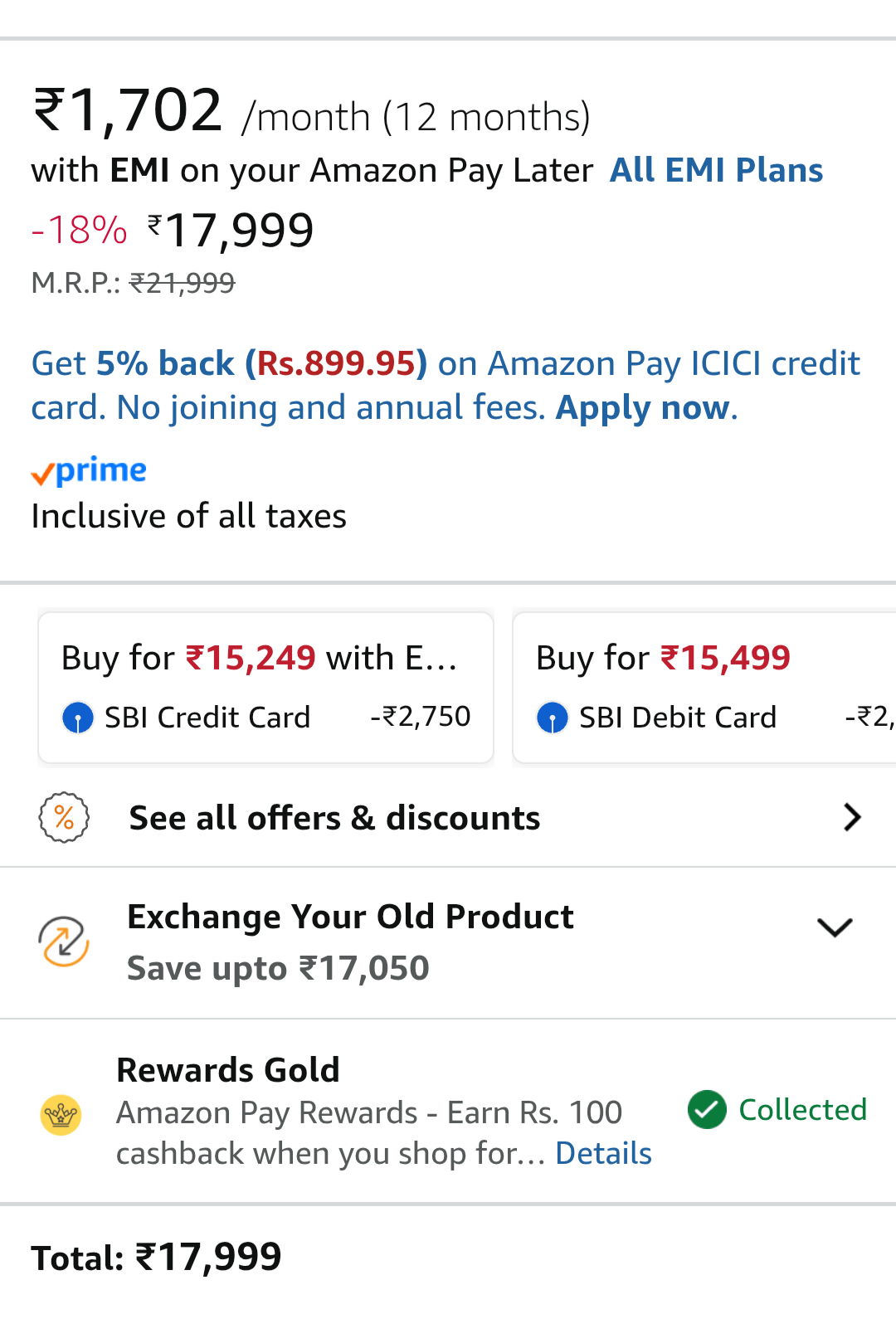Tap the percent offers badge icon
The image size is (896, 1319).
click(x=64, y=818)
